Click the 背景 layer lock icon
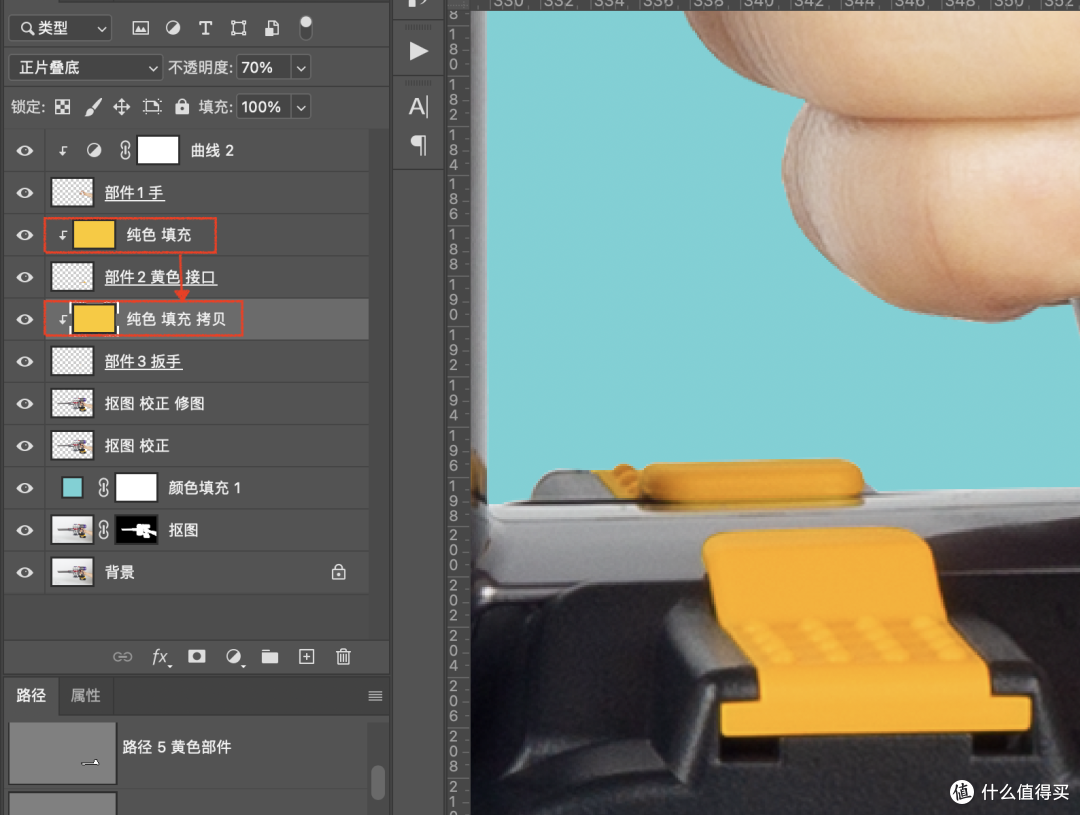This screenshot has width=1080, height=815. point(338,572)
